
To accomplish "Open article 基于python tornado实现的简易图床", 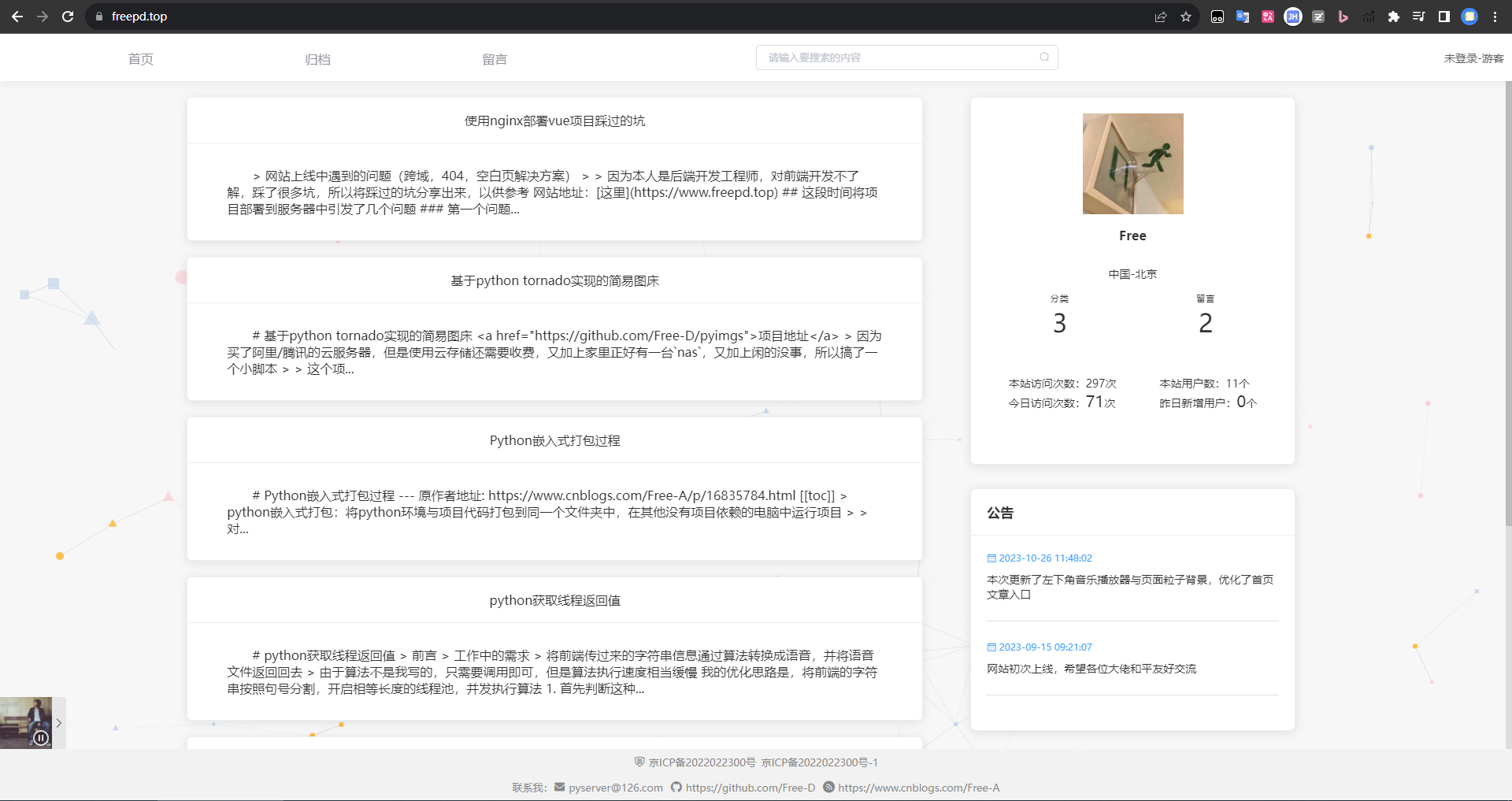I will (554, 280).
